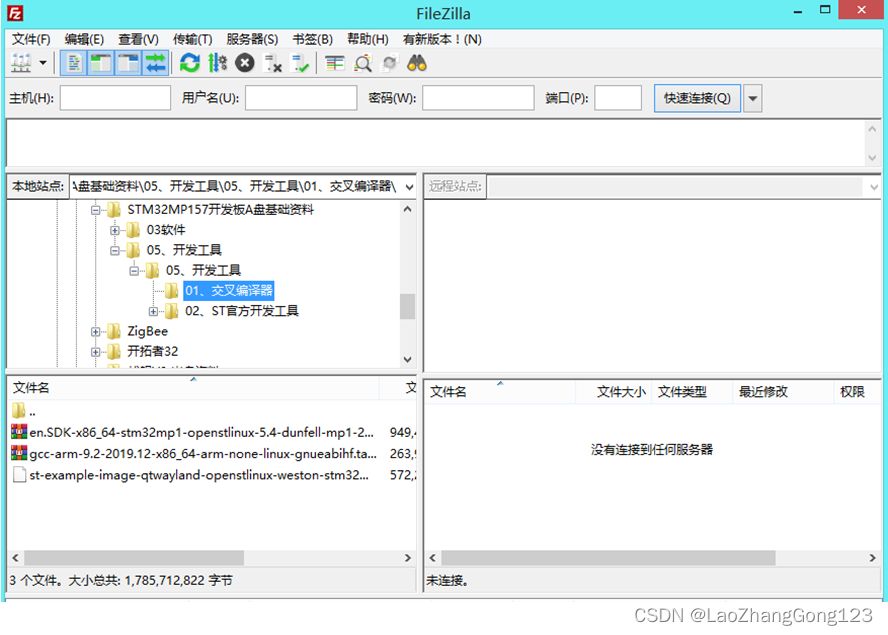This screenshot has height=635, width=888.
Task: Open the 帮助(H) menu
Action: 368,39
